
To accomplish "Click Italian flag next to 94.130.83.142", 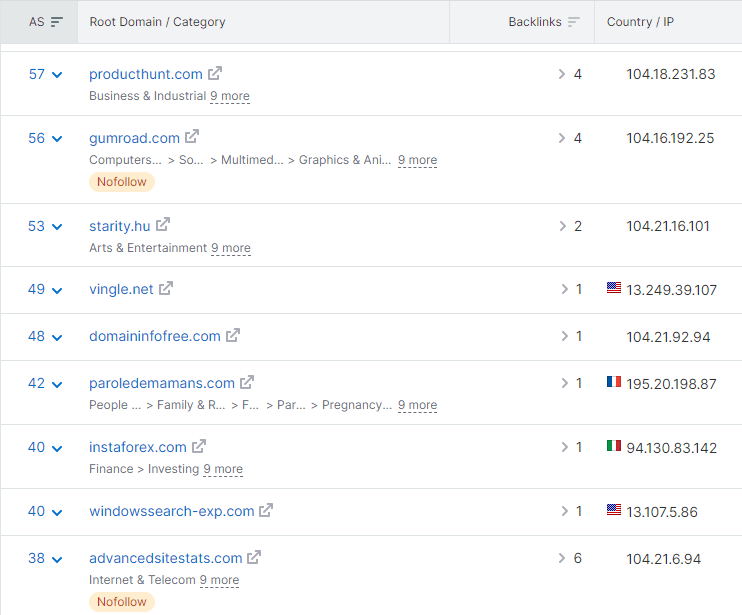I will (614, 446).
